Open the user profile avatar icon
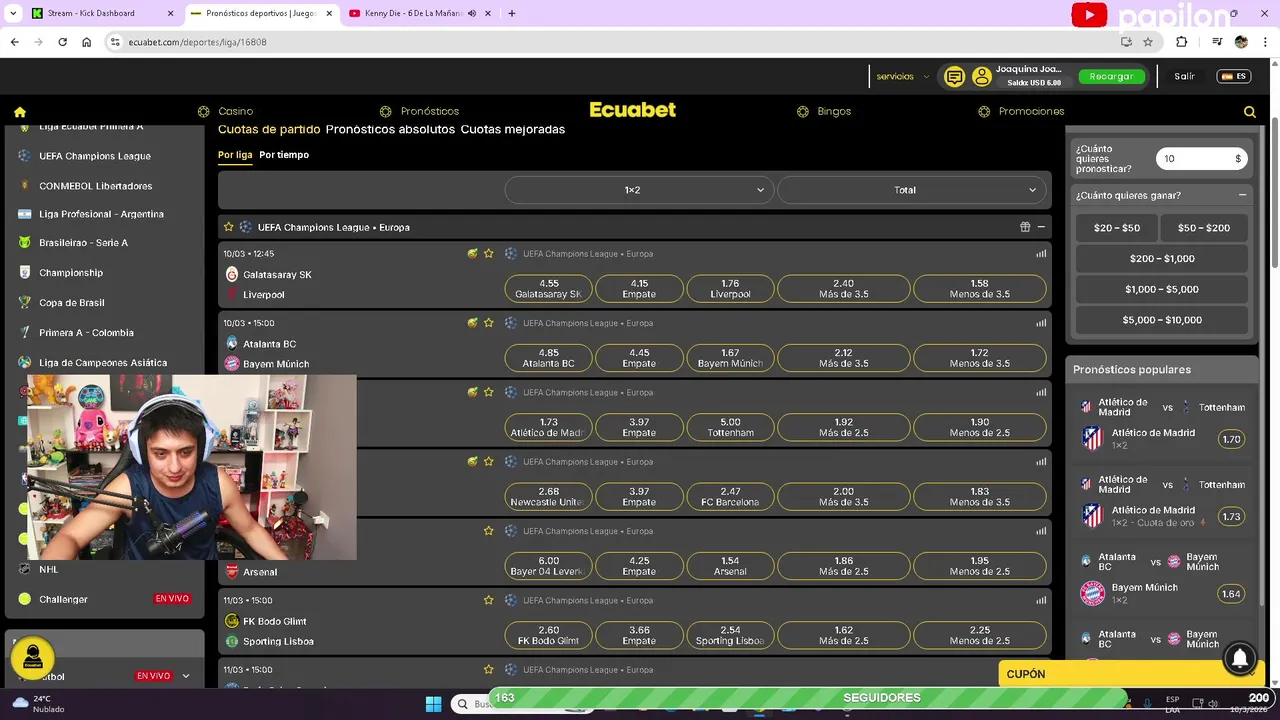1280x720 pixels. (x=981, y=77)
